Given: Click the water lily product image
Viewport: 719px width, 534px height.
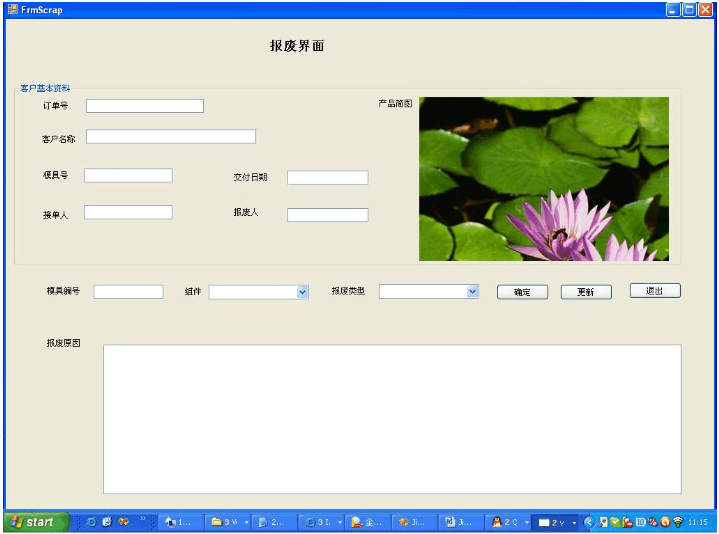Looking at the screenshot, I should coord(543,178).
